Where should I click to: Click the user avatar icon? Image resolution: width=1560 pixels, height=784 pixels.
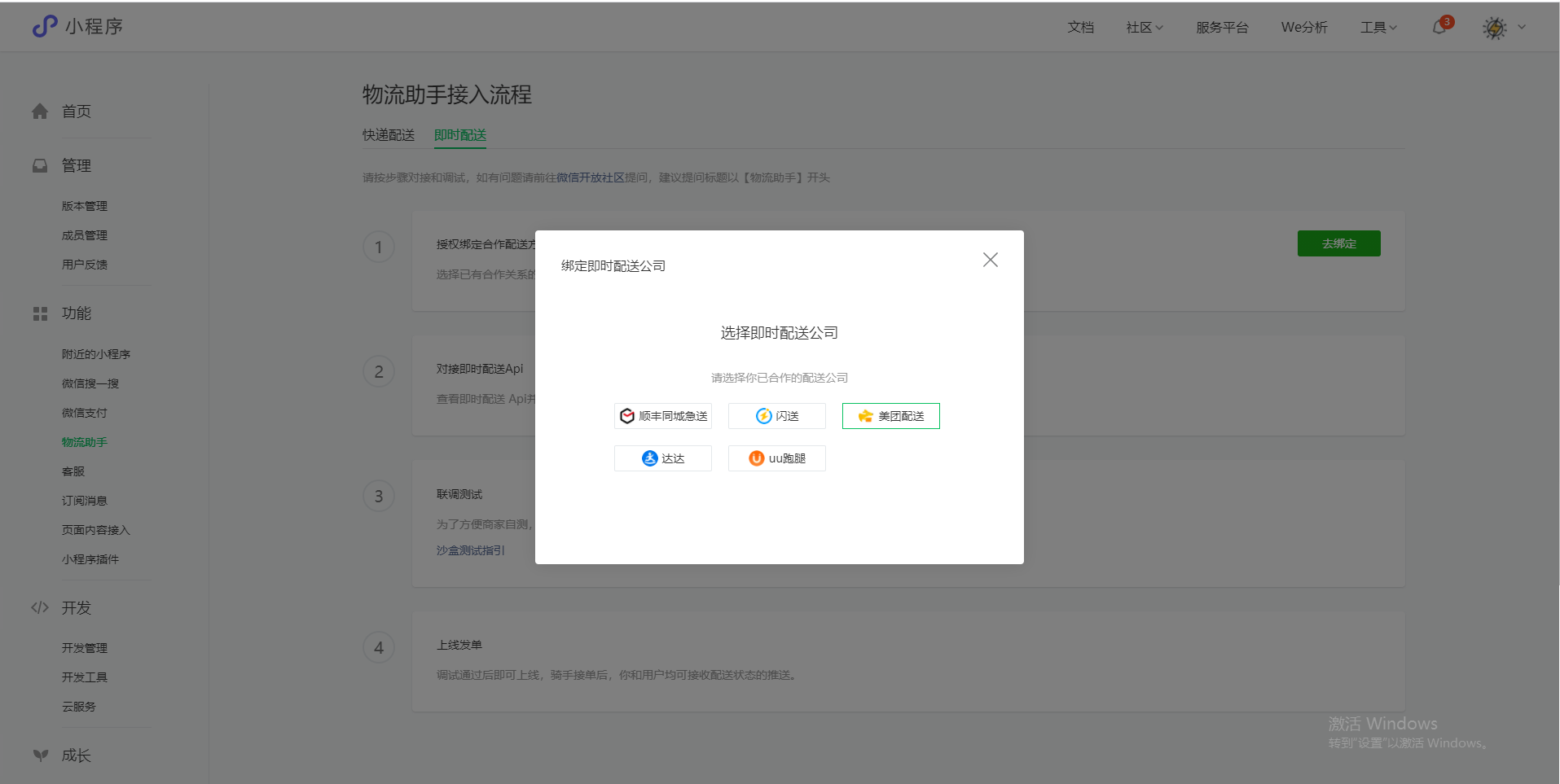coord(1495,28)
